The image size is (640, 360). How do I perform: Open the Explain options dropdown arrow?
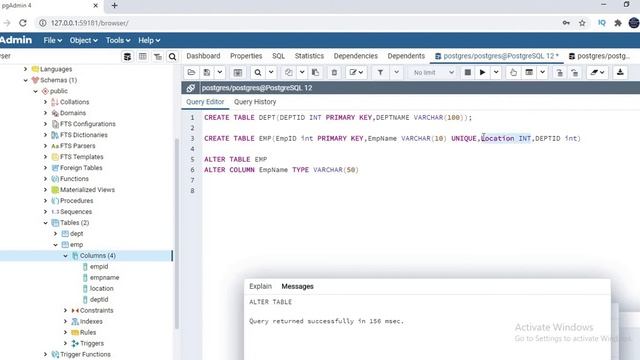542,73
